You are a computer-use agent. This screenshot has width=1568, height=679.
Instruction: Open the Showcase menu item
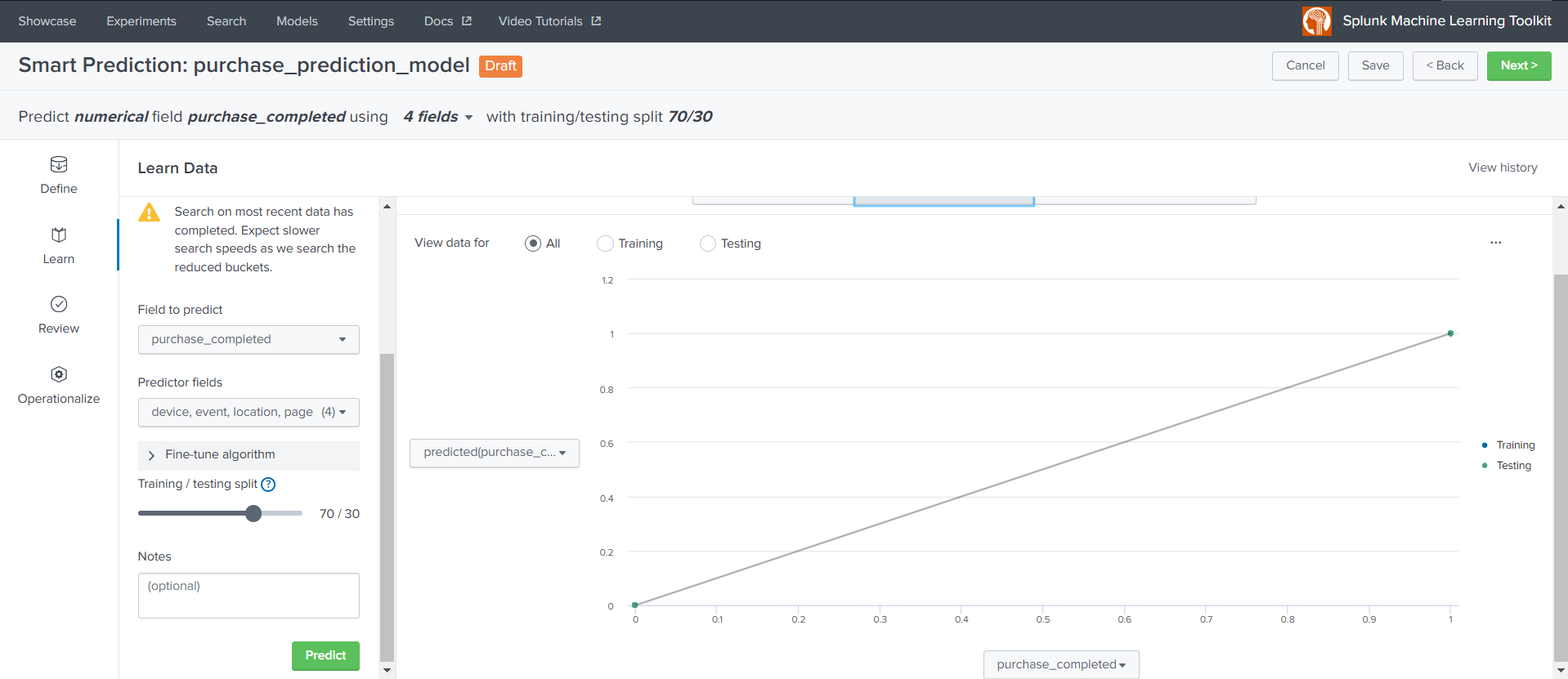coord(47,21)
